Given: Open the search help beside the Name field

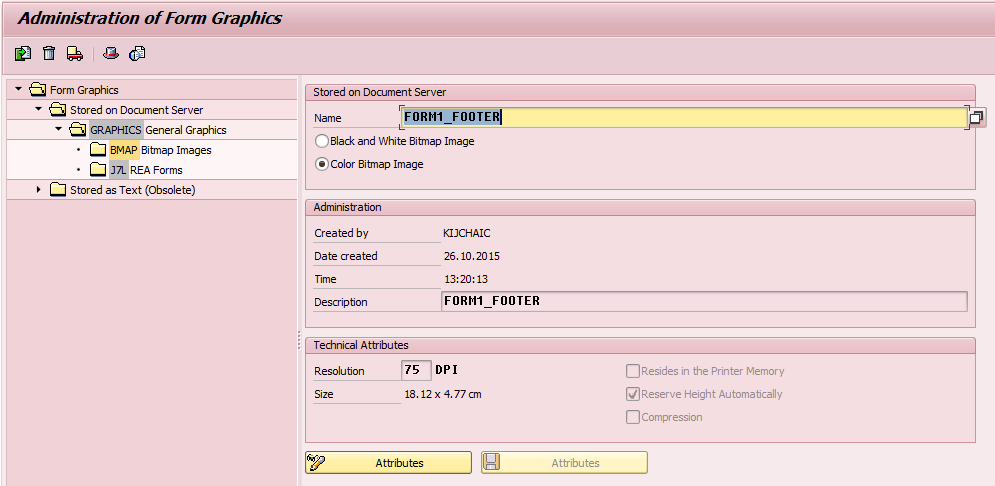Looking at the screenshot, I should coord(977,117).
